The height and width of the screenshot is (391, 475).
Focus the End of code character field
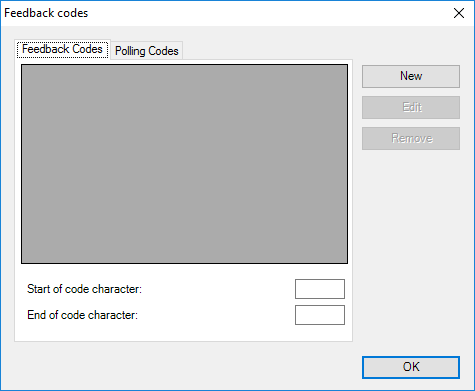point(320,315)
